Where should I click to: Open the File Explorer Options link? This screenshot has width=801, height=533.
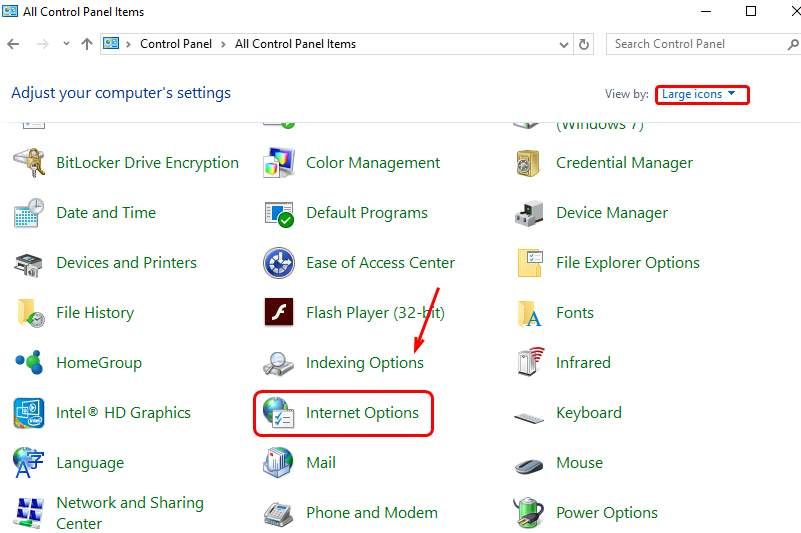tap(627, 263)
